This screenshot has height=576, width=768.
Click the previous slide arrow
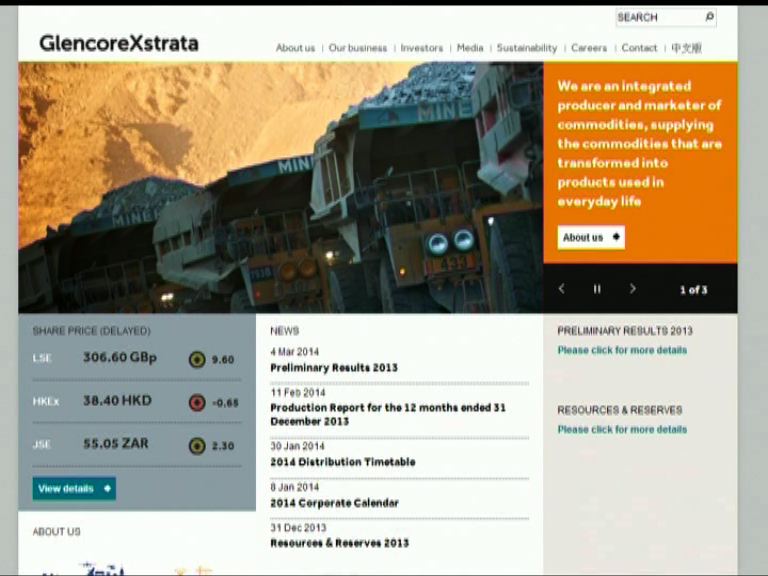point(561,289)
